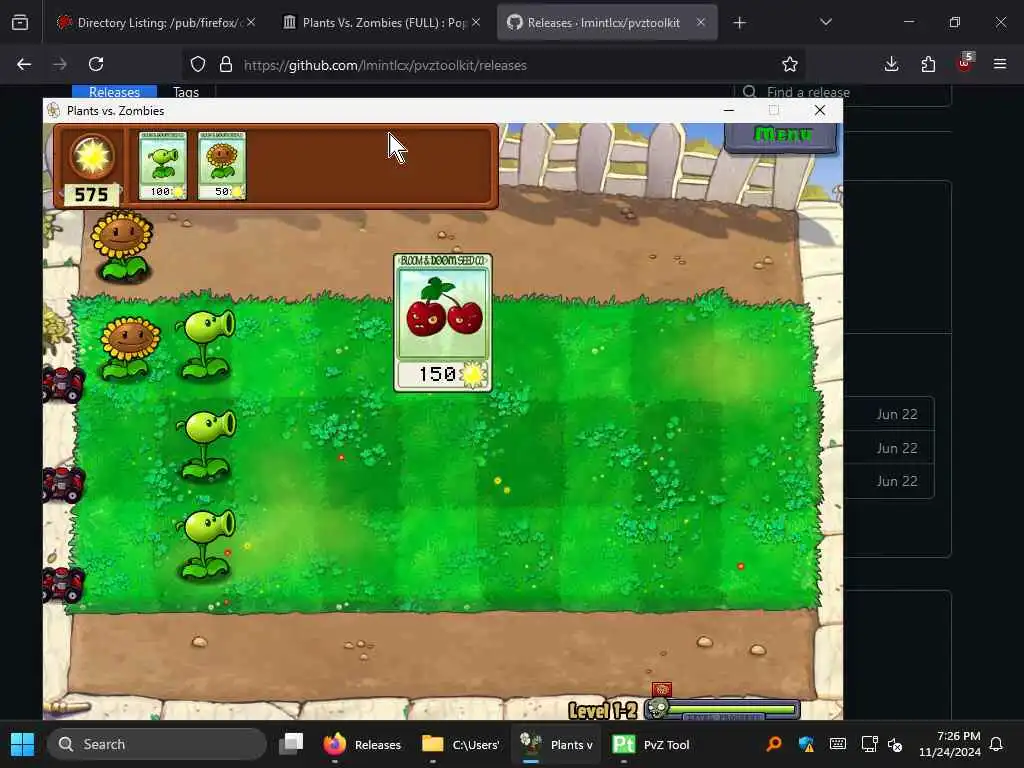
Task: Click the Cherry Bomb seed packet reward
Action: pyautogui.click(x=443, y=323)
